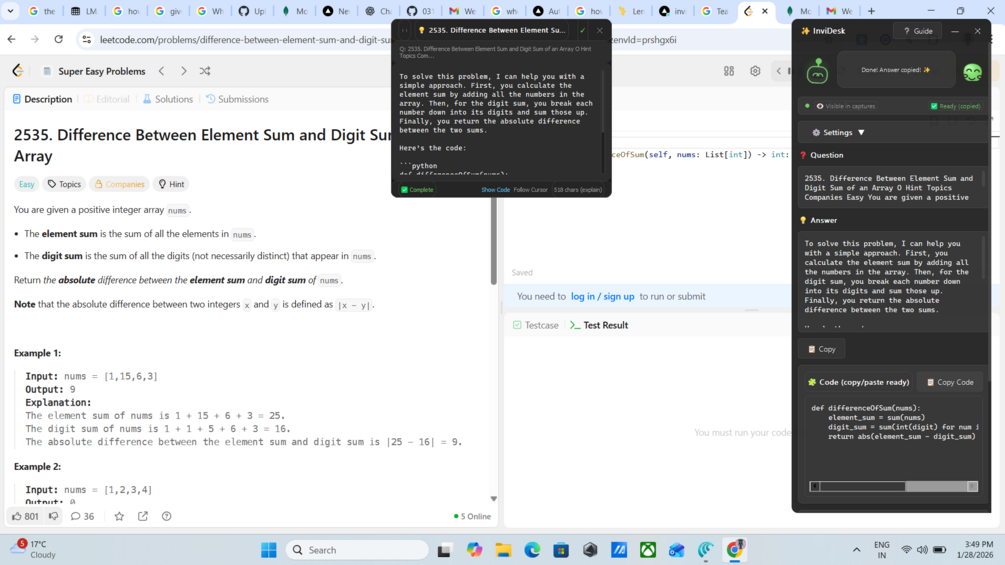Open Chrome tab search dropdown arrow
1005x565 pixels.
click(x=10, y=11)
